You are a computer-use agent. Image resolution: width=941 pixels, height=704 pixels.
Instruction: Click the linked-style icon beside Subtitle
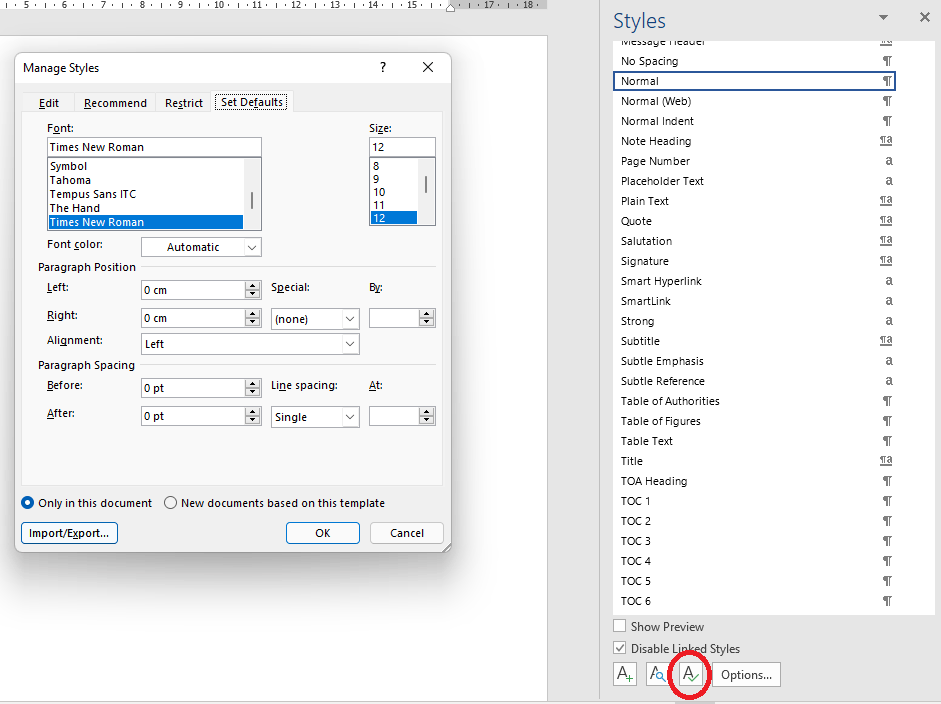886,340
